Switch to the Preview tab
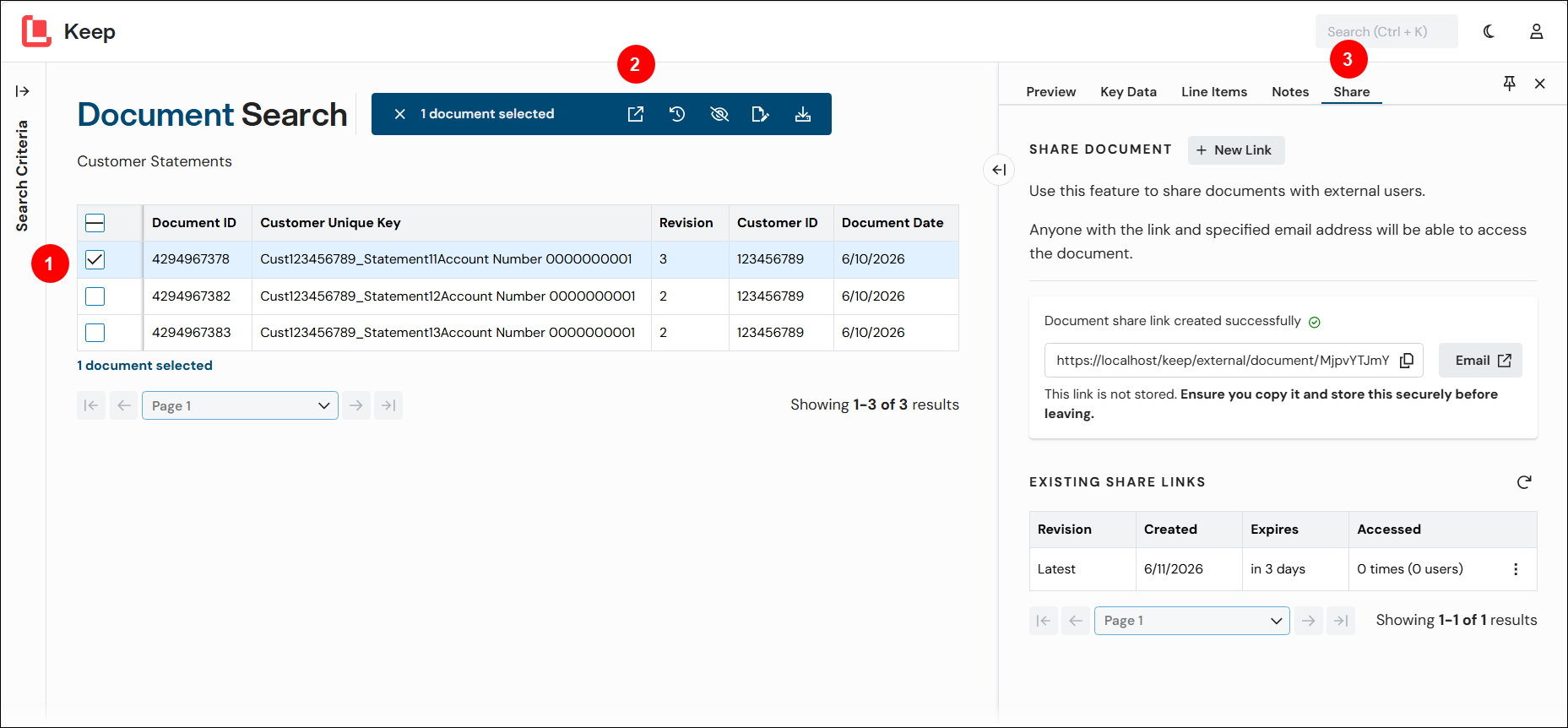Screen dimensions: 1568x728 click(x=1051, y=91)
